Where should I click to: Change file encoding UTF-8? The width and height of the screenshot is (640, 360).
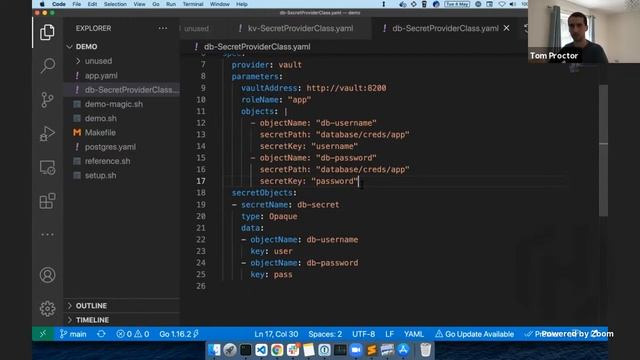pyautogui.click(x=363, y=334)
